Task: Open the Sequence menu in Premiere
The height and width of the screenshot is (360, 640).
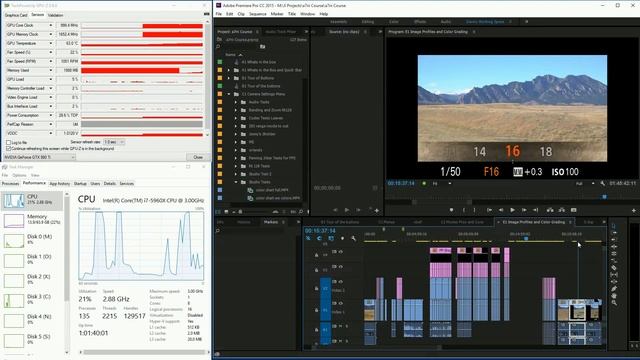Action: 258,14
